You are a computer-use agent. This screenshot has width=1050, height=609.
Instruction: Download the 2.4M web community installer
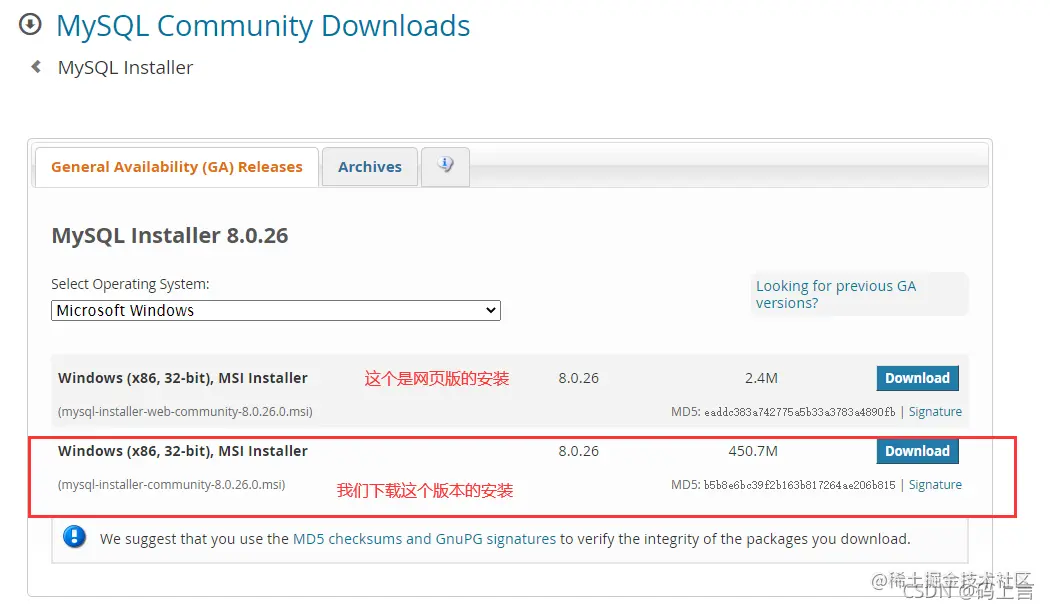click(917, 378)
